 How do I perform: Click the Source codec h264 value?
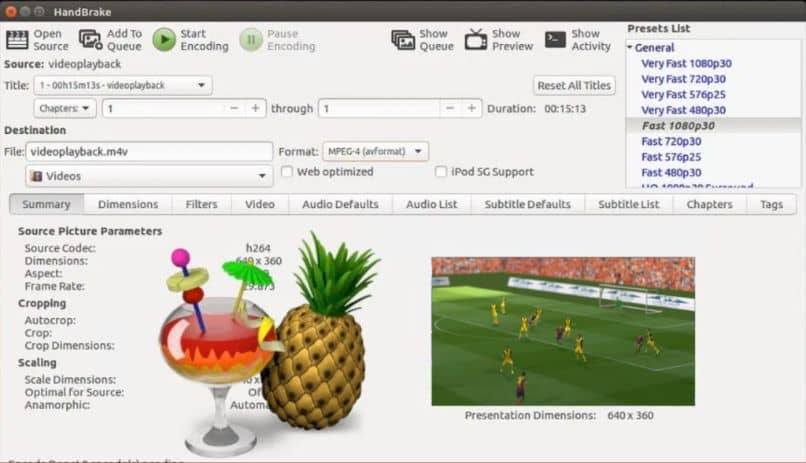(258, 248)
